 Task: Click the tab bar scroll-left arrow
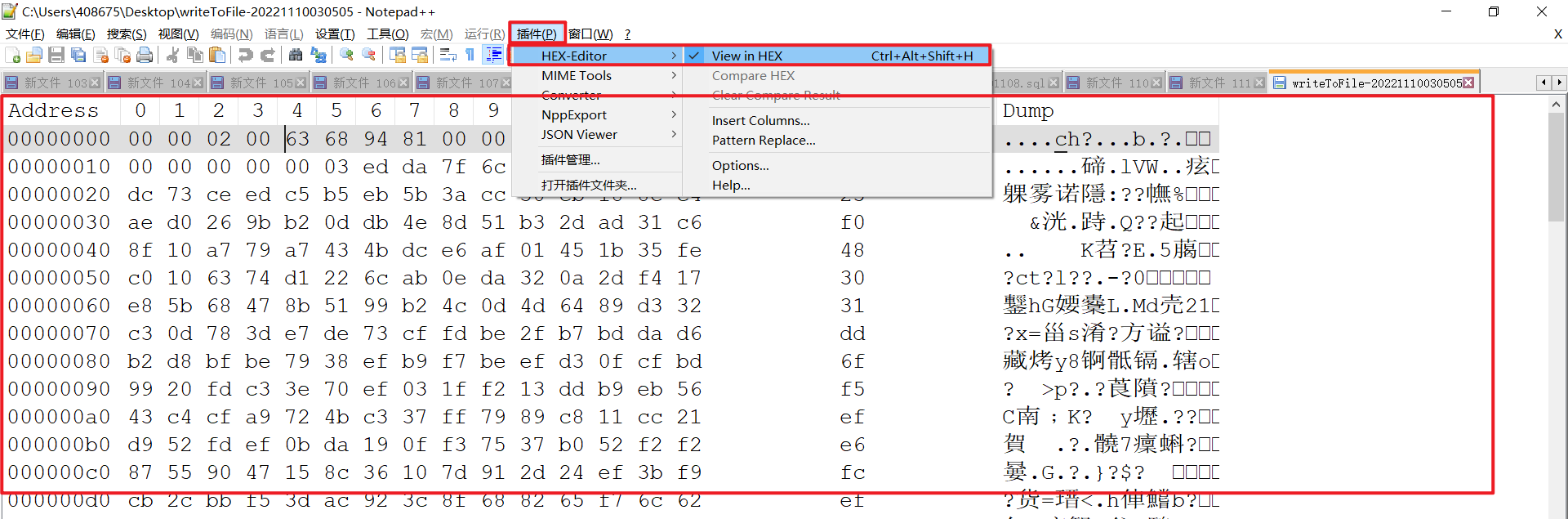(1543, 83)
